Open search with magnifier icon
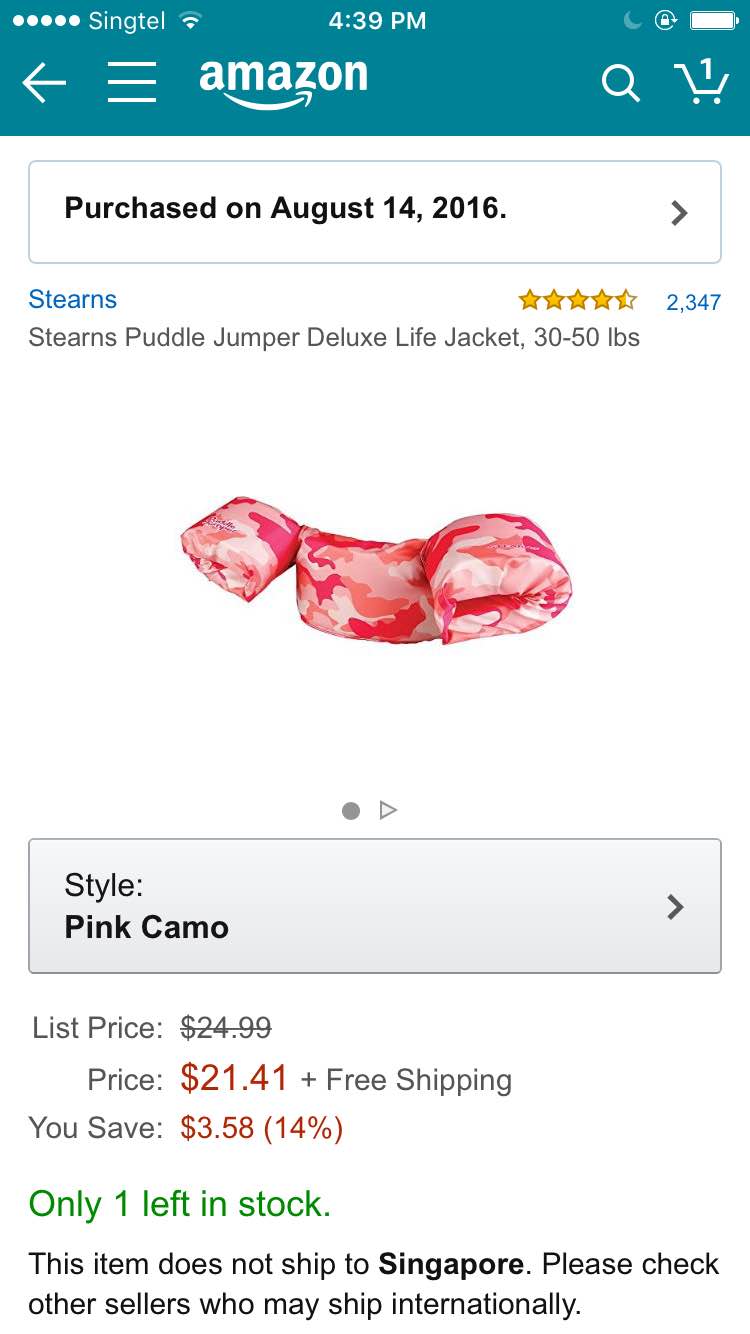Image resolution: width=750 pixels, height=1334 pixels. pos(620,83)
